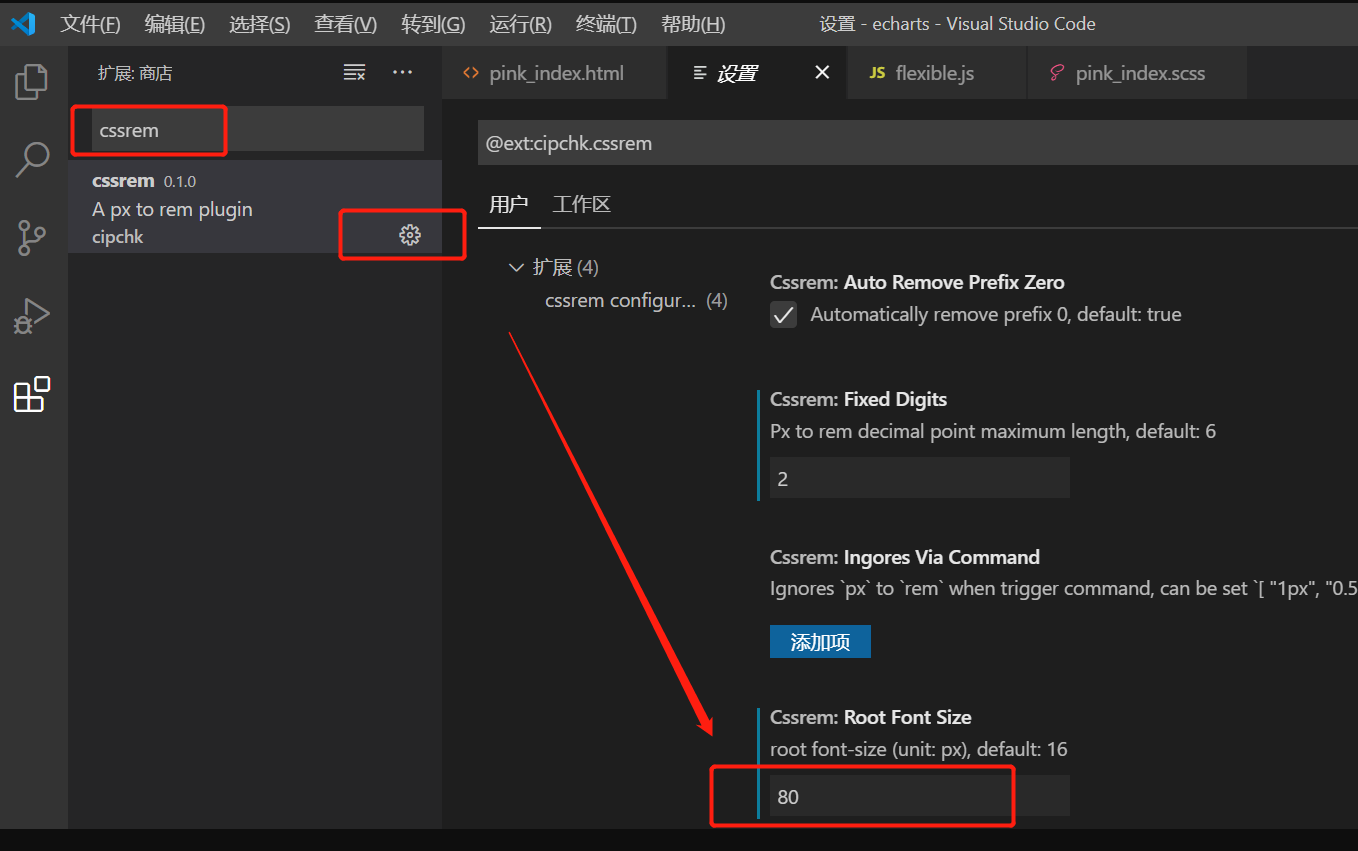Viewport: 1358px width, 851px height.
Task: Click the 添加项 button
Action: click(x=820, y=642)
